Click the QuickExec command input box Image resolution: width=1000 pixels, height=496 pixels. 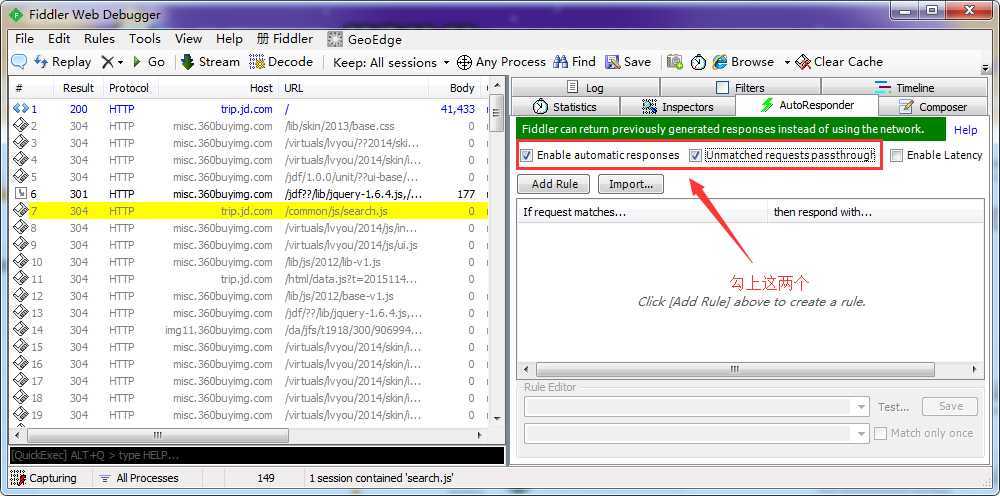257,456
